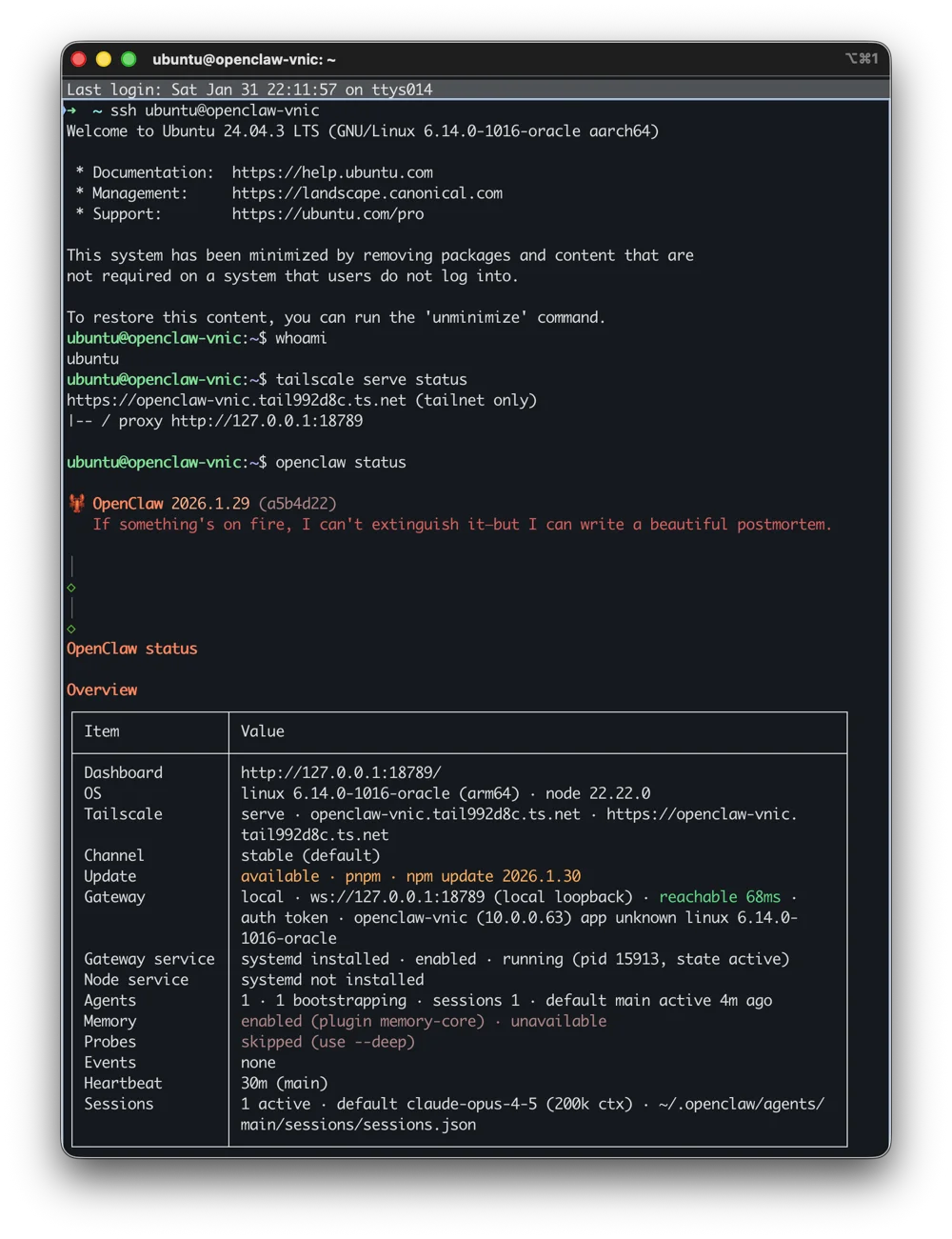Click the Item column header
Screen dimensions: 952x1239
102,731
